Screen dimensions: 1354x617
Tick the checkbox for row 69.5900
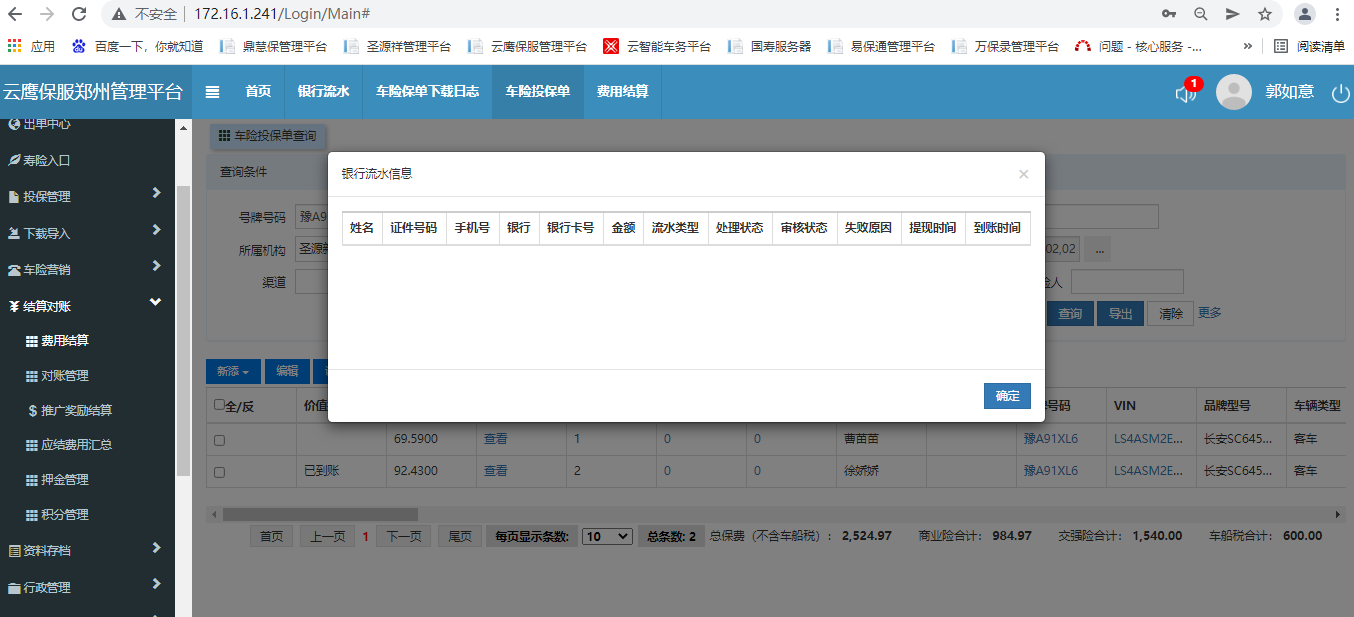pos(219,440)
